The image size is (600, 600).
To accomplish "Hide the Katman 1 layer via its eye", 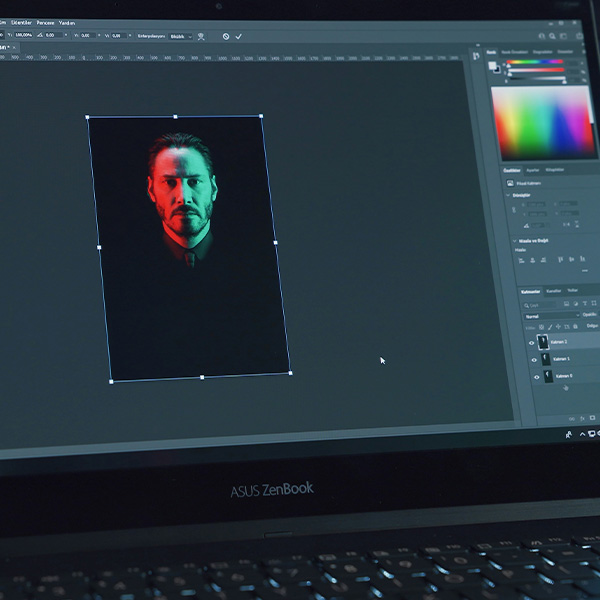I will [534, 360].
